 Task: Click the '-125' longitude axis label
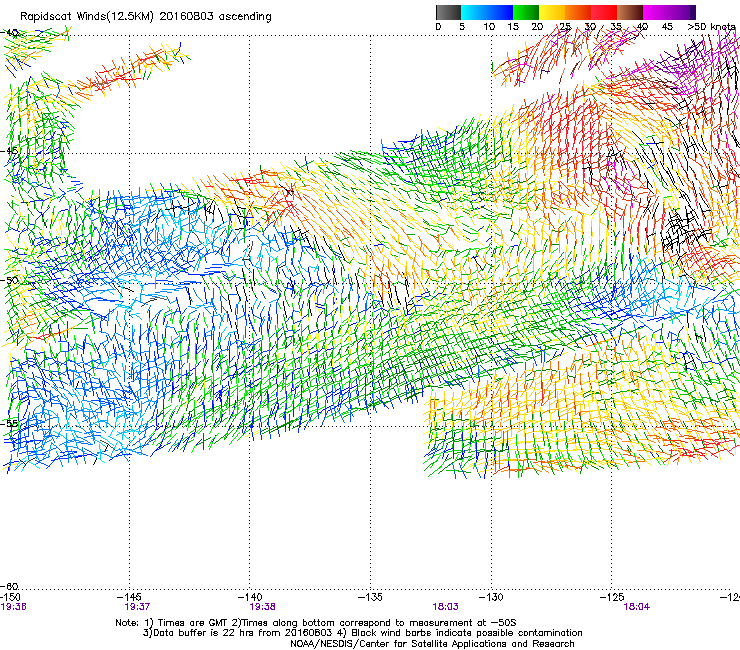click(x=612, y=598)
